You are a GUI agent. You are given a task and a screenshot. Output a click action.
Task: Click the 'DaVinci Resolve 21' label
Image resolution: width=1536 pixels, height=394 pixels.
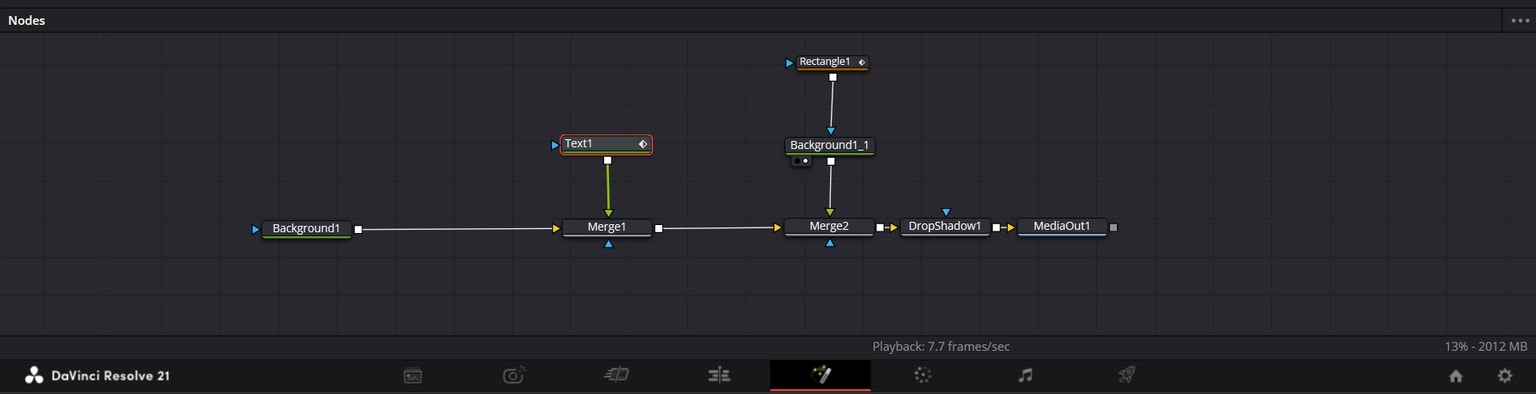[x=110, y=376]
